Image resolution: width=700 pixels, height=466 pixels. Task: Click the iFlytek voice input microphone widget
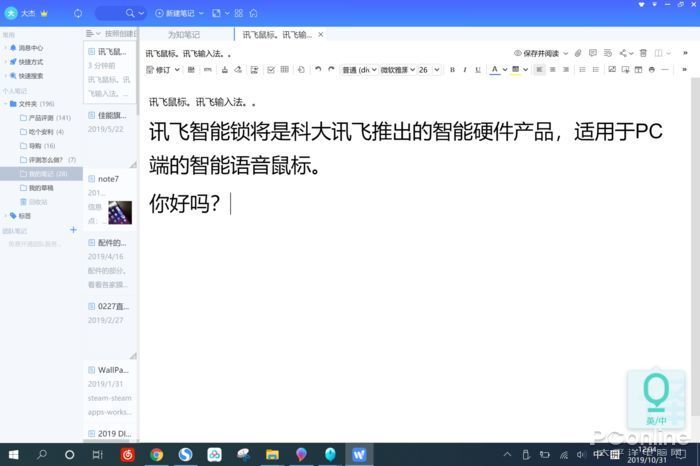tap(656, 398)
